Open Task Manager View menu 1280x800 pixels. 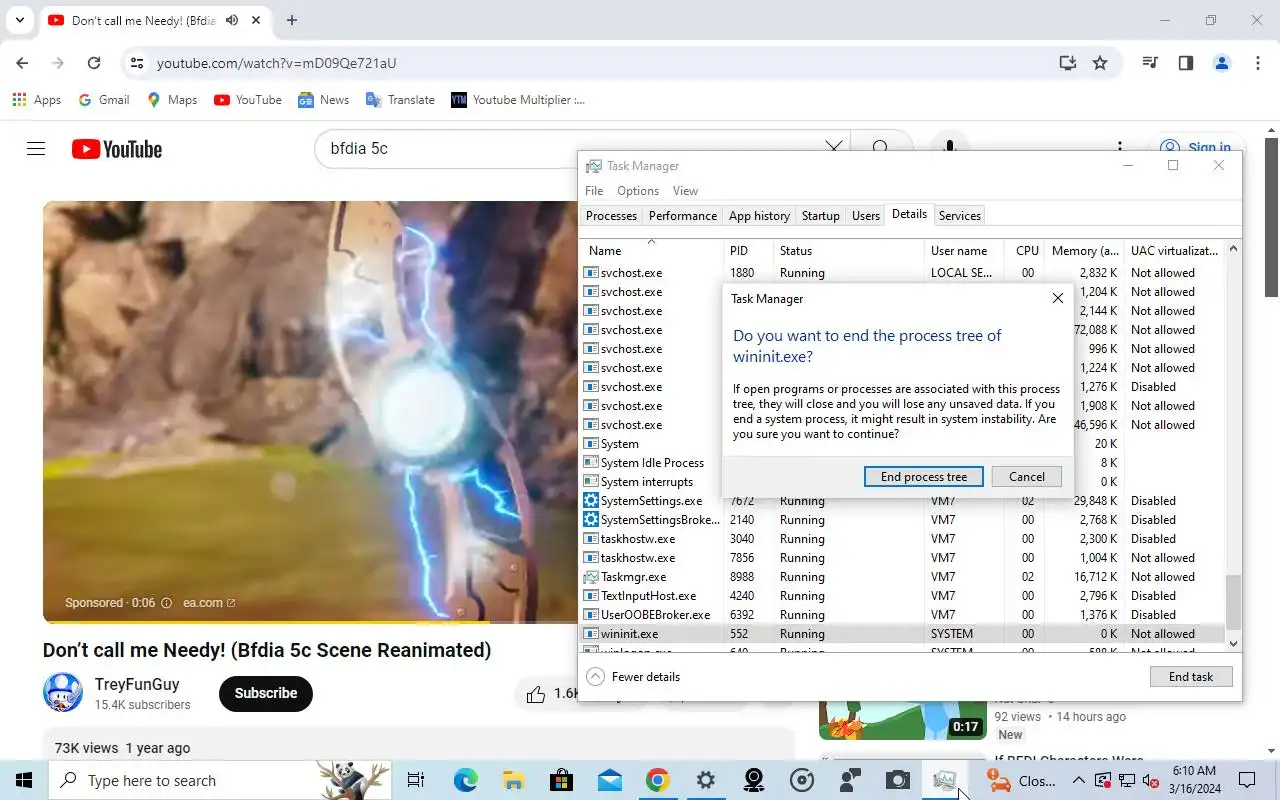(x=685, y=191)
